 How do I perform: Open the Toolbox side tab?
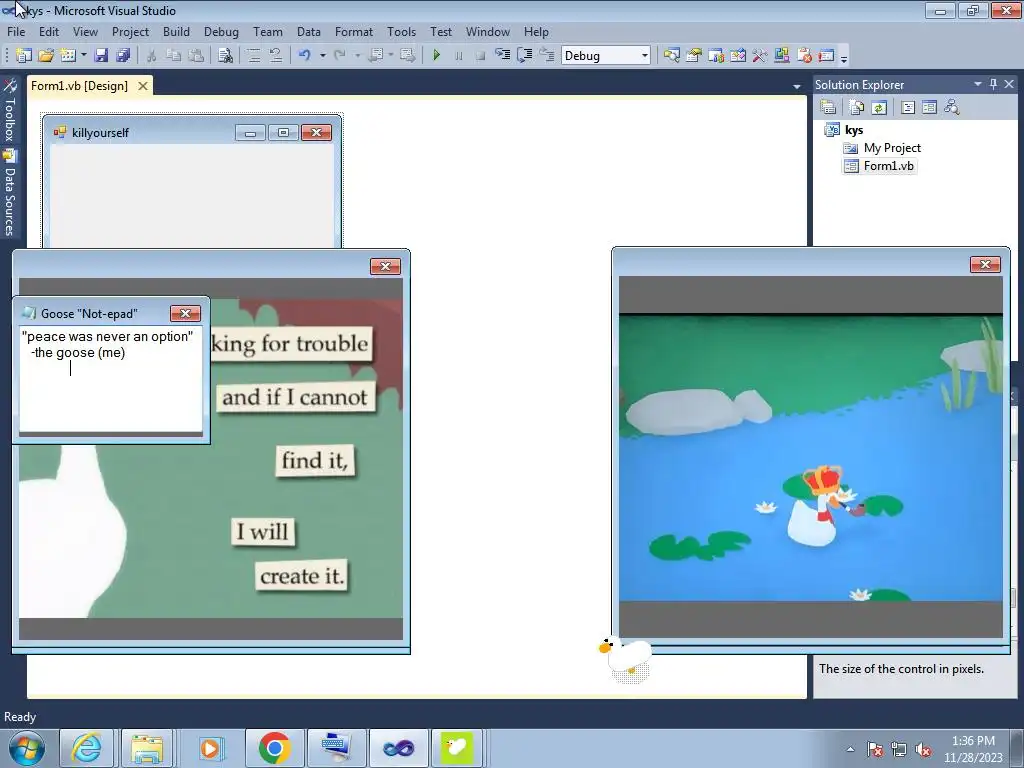[9, 111]
